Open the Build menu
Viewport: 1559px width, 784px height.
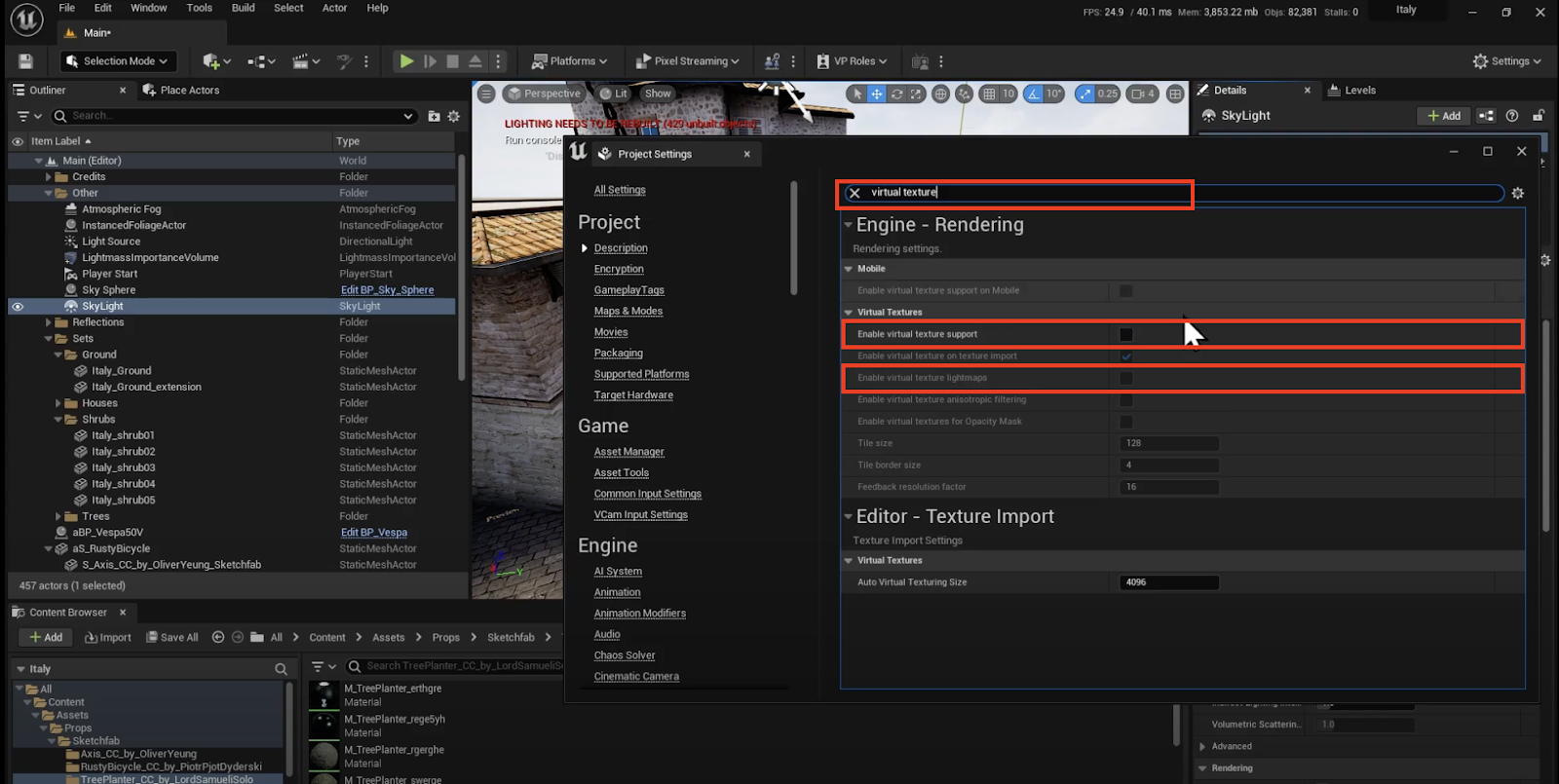point(243,8)
